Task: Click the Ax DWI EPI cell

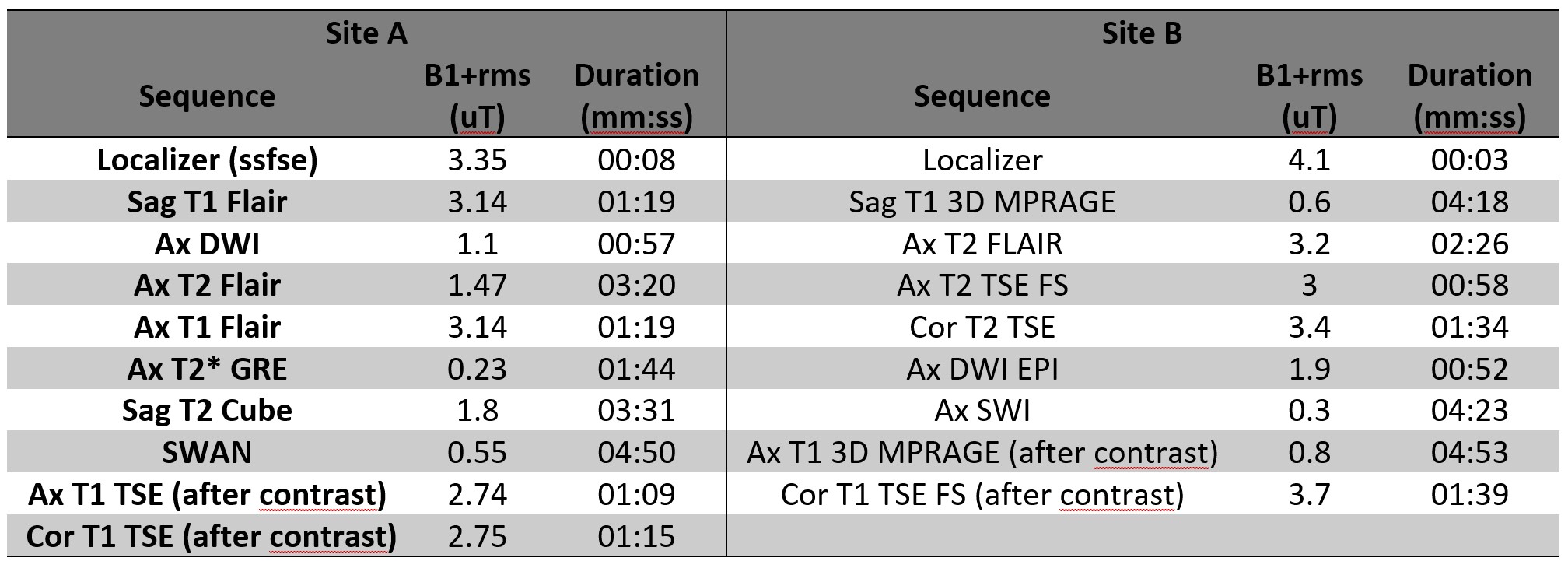Action: [982, 368]
